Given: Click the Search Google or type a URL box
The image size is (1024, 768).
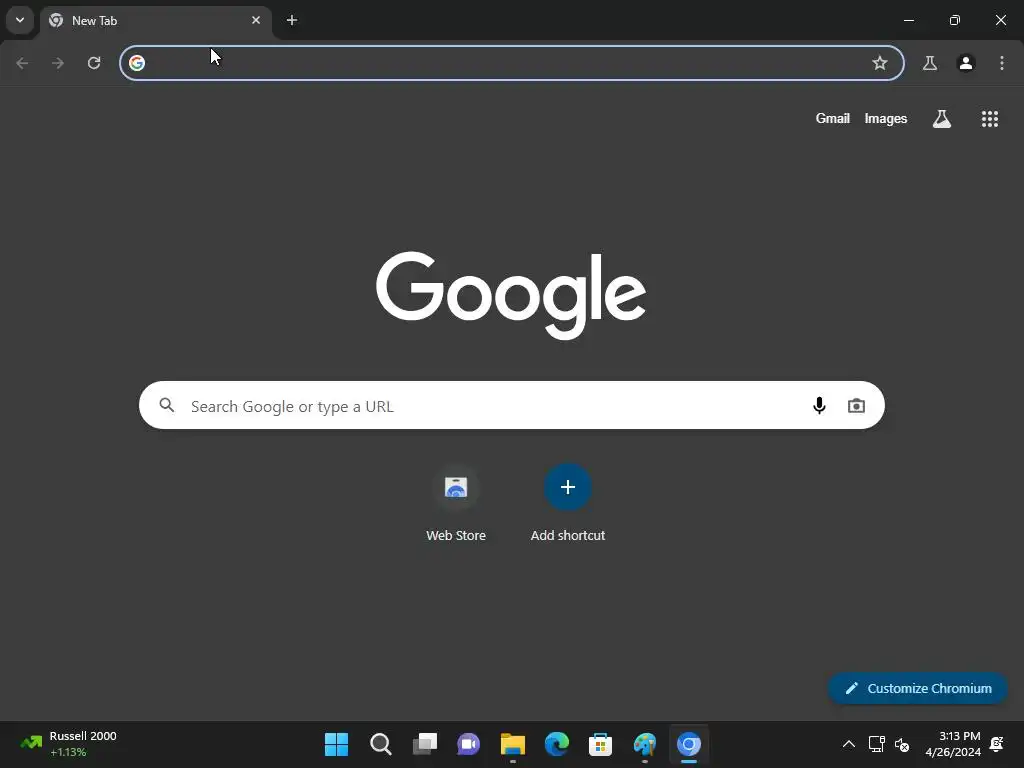Looking at the screenshot, I should pyautogui.click(x=511, y=406).
